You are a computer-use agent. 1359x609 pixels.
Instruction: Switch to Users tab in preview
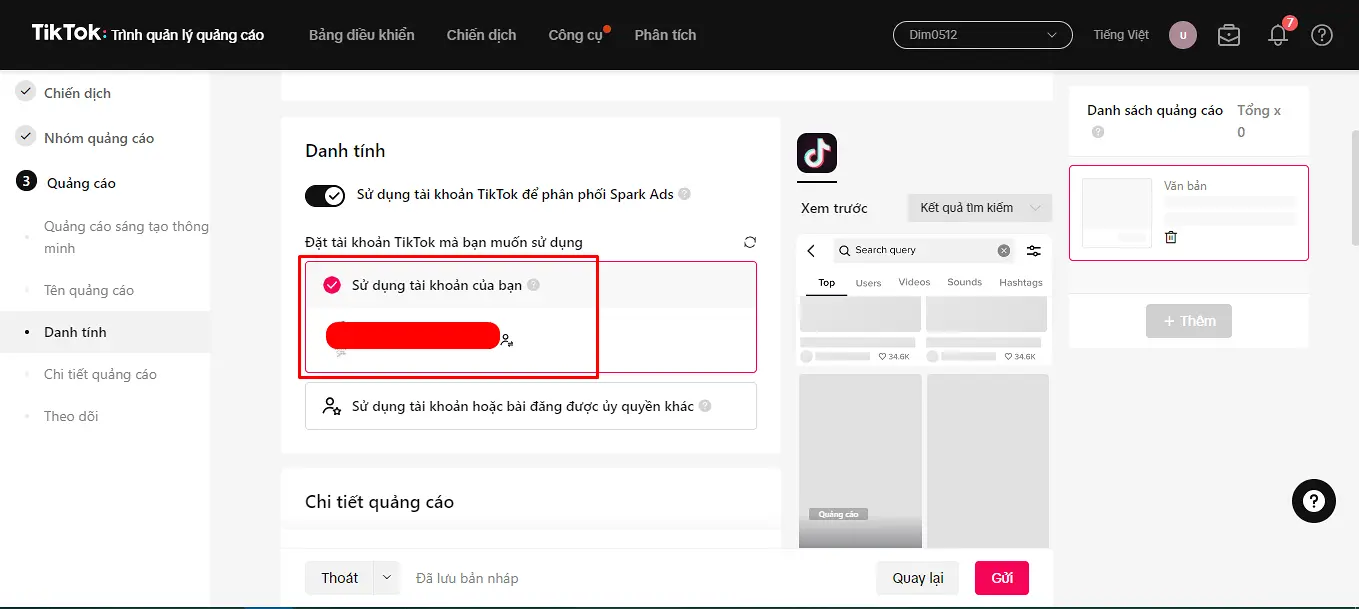click(868, 283)
